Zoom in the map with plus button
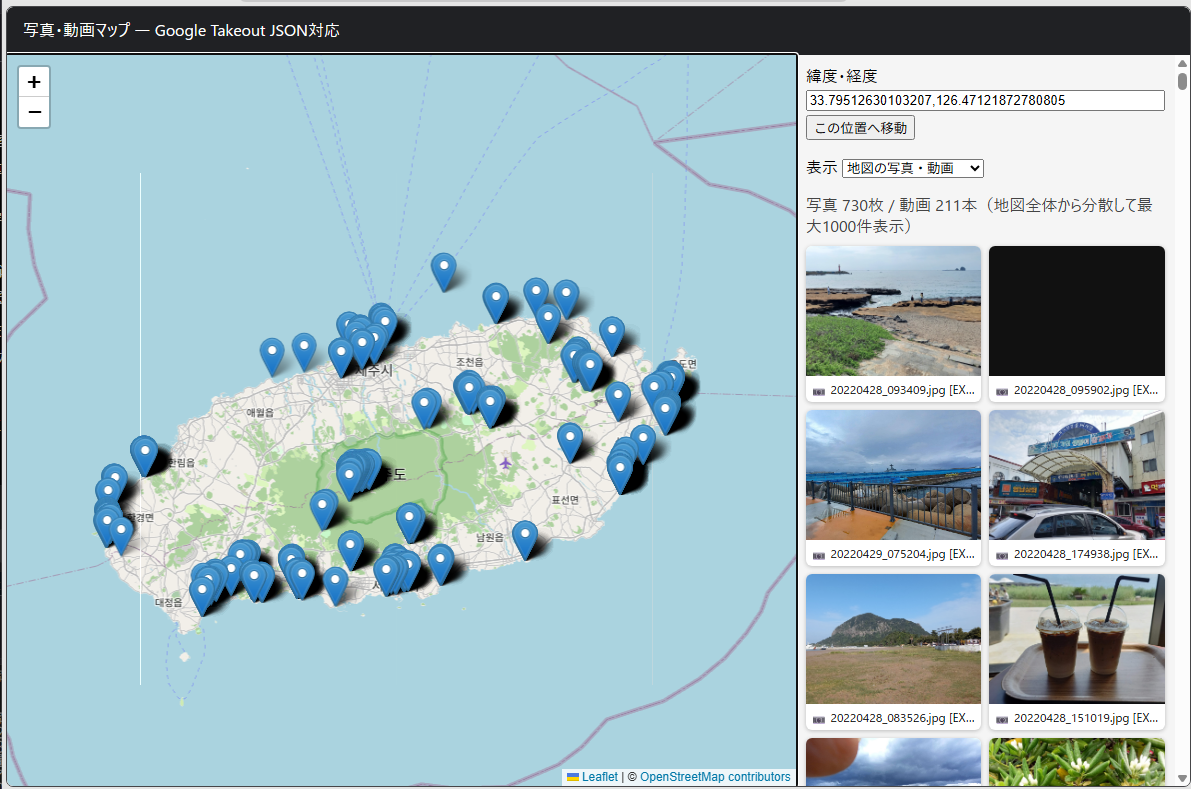Screen dimensions: 1191x789 (x=33, y=82)
